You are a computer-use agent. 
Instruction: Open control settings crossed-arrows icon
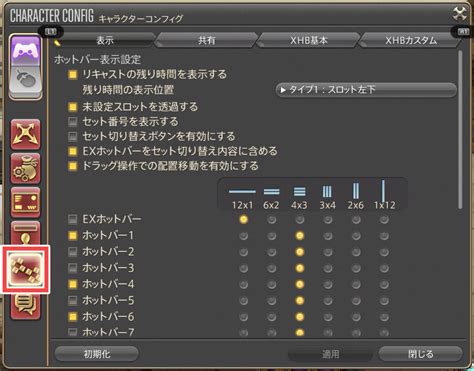click(x=26, y=135)
